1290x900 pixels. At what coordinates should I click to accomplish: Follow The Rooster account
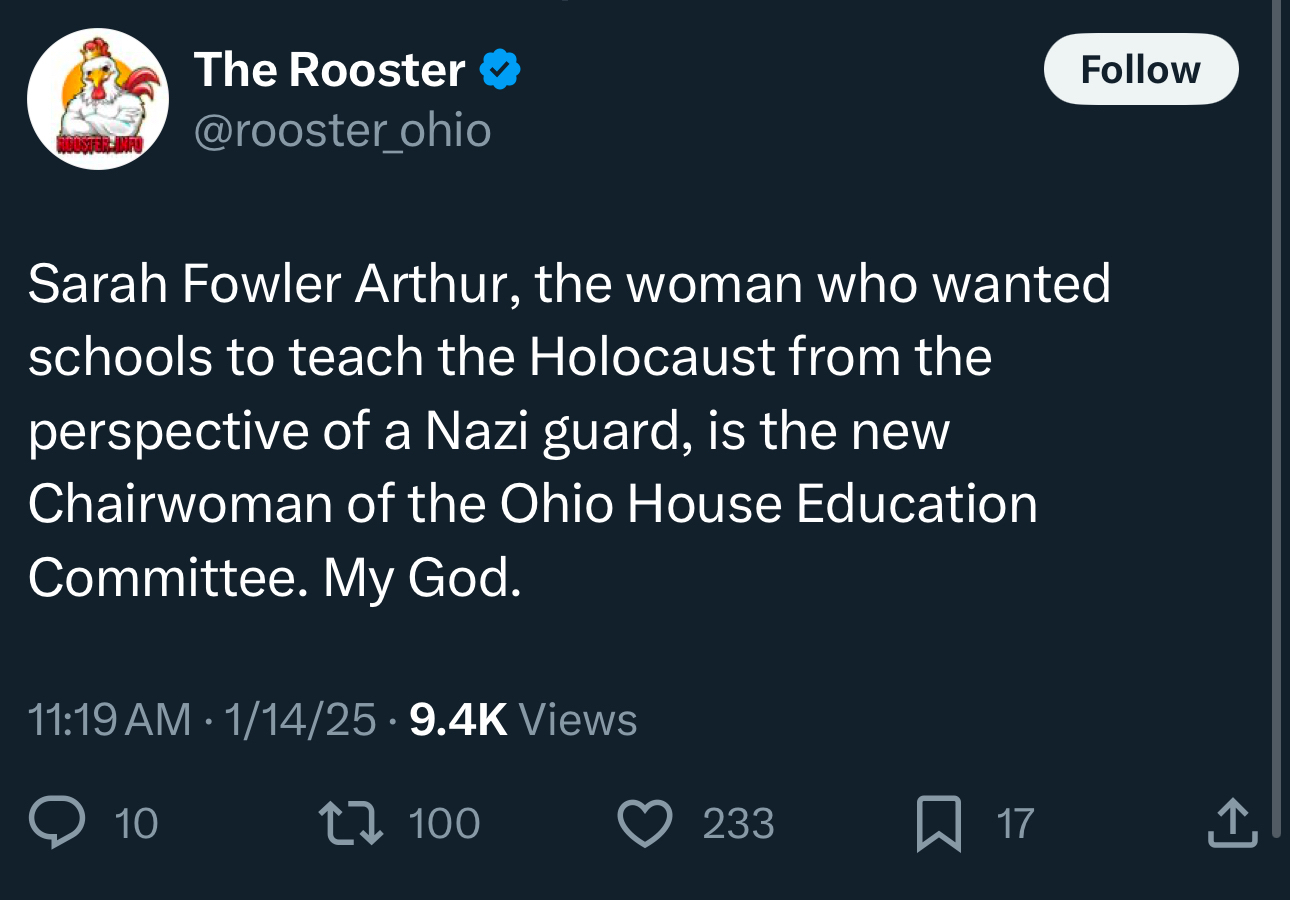click(1140, 70)
